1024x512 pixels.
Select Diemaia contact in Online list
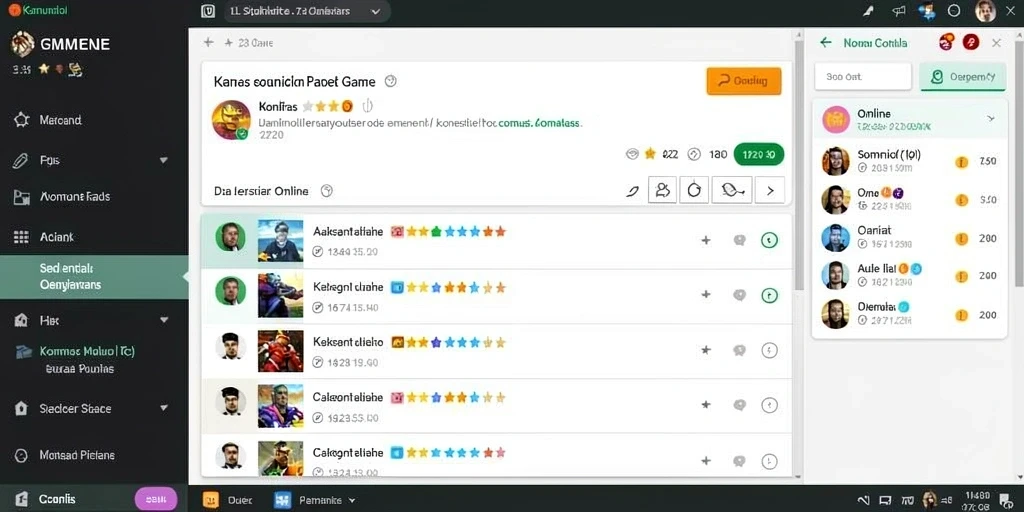[x=909, y=313]
